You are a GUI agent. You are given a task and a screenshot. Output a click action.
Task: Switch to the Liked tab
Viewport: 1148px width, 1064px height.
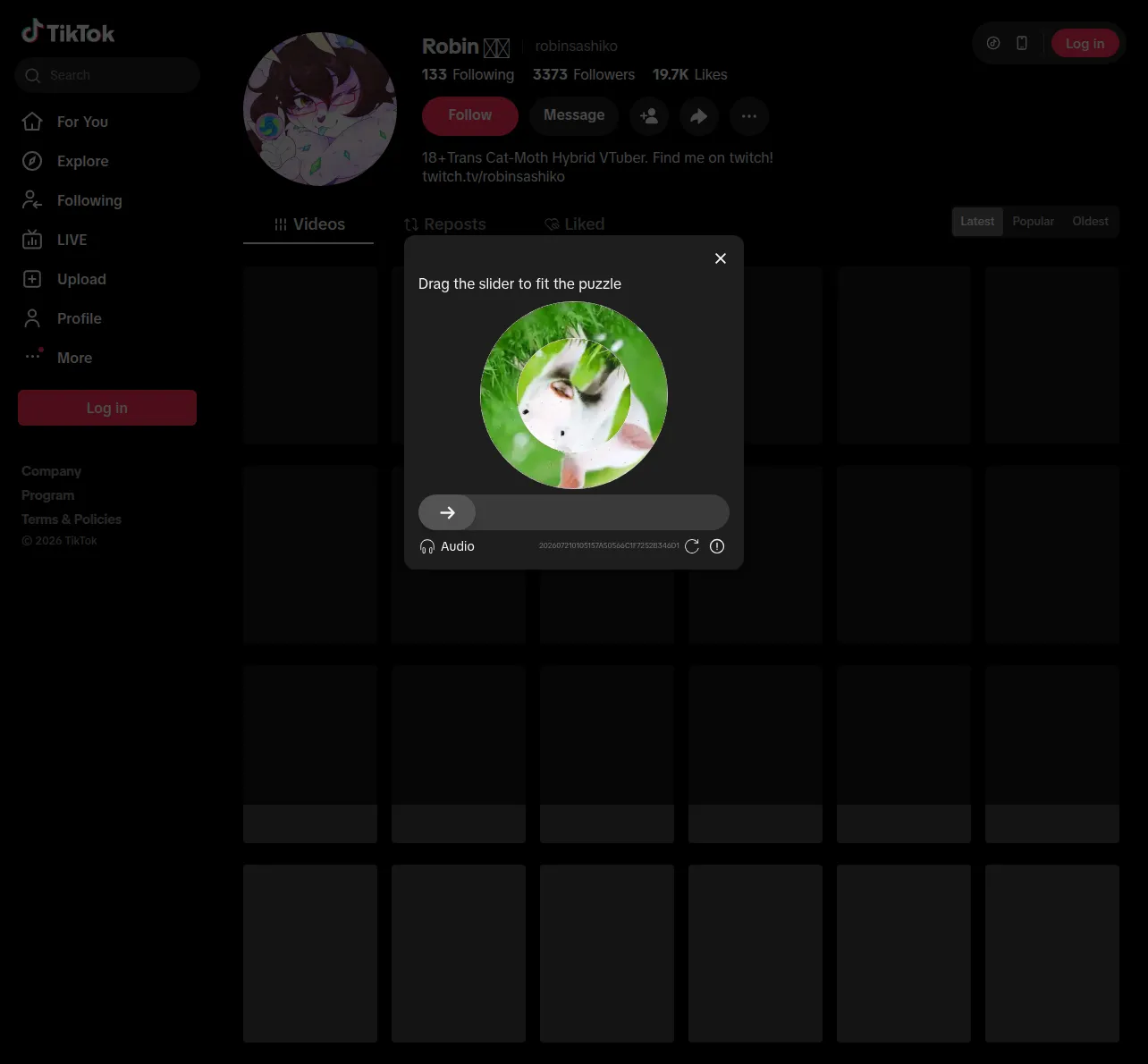click(x=574, y=224)
